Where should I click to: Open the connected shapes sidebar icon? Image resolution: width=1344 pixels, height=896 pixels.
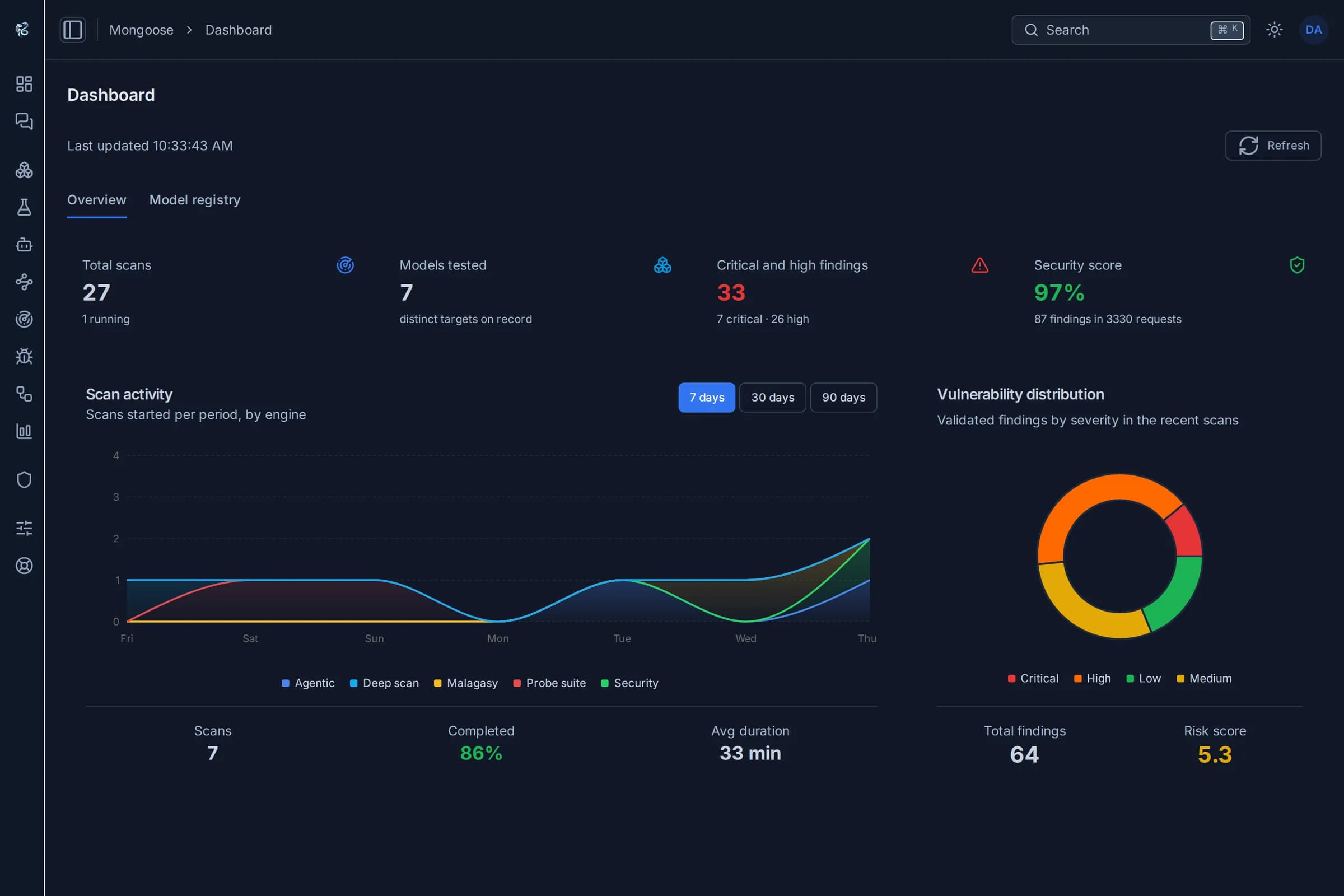coord(24,394)
